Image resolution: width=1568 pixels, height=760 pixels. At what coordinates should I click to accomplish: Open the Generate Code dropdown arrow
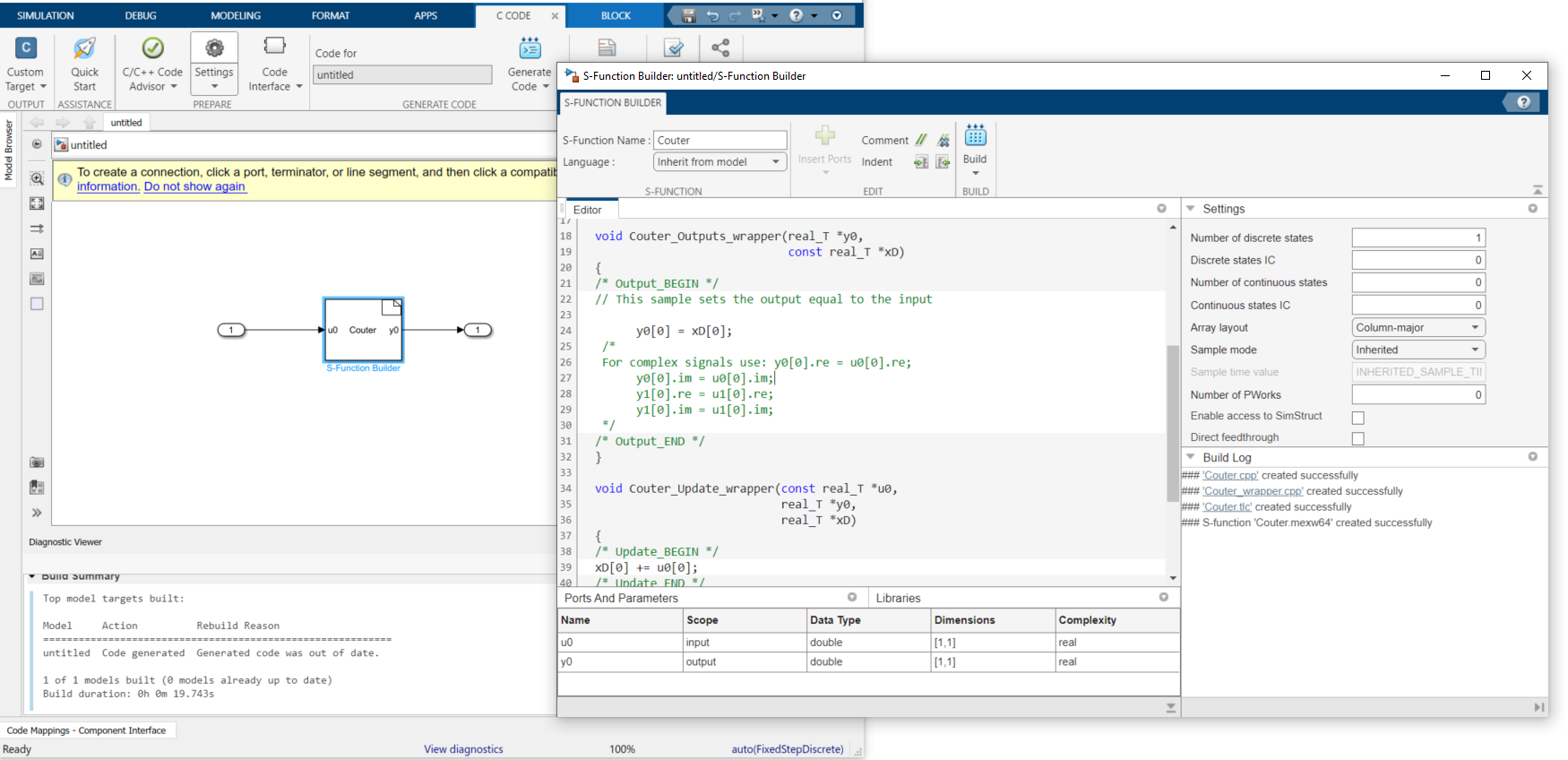pos(546,87)
